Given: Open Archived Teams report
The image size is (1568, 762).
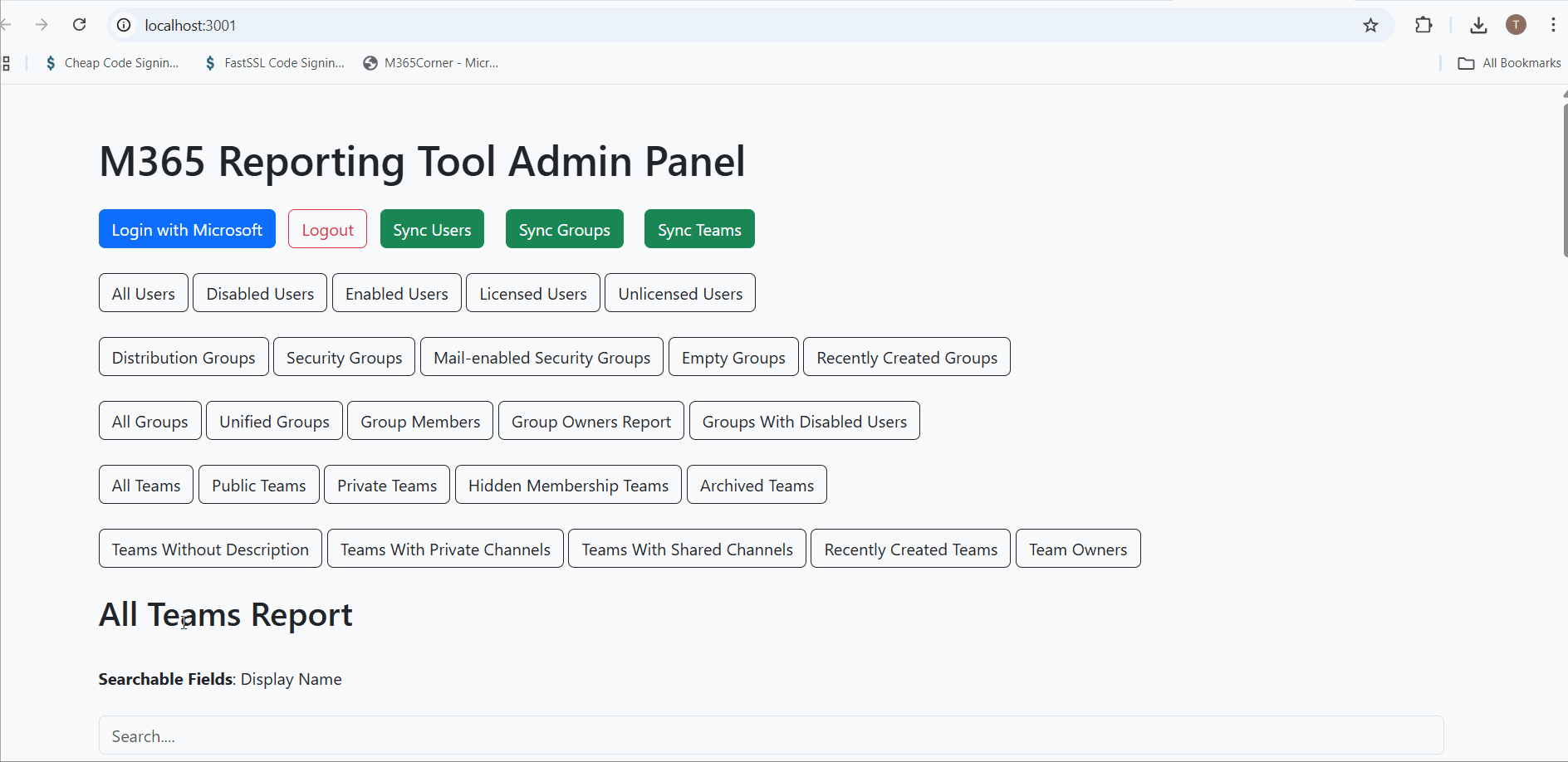Looking at the screenshot, I should tap(757, 485).
